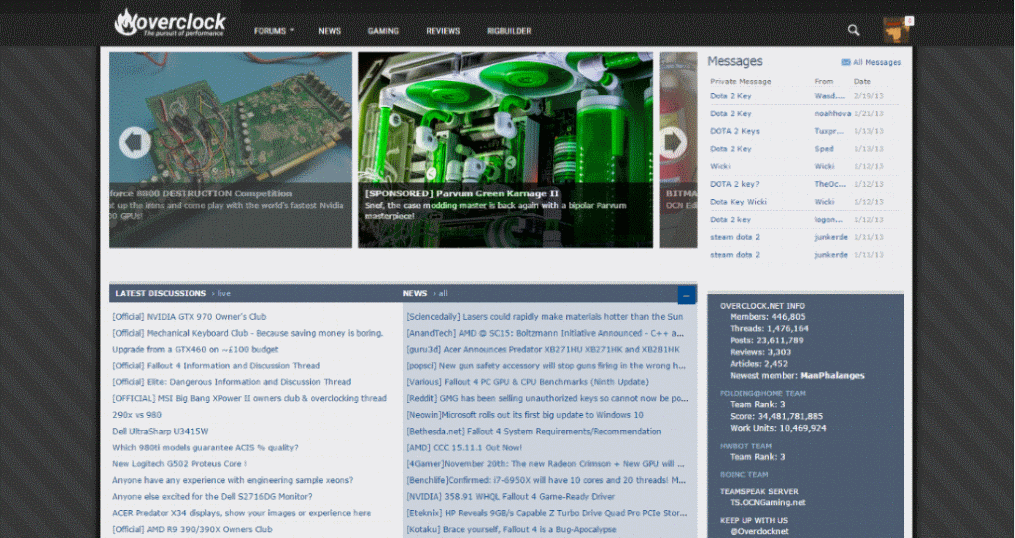Open the @Overclocknet link
The image size is (1015, 538).
[x=759, y=532]
